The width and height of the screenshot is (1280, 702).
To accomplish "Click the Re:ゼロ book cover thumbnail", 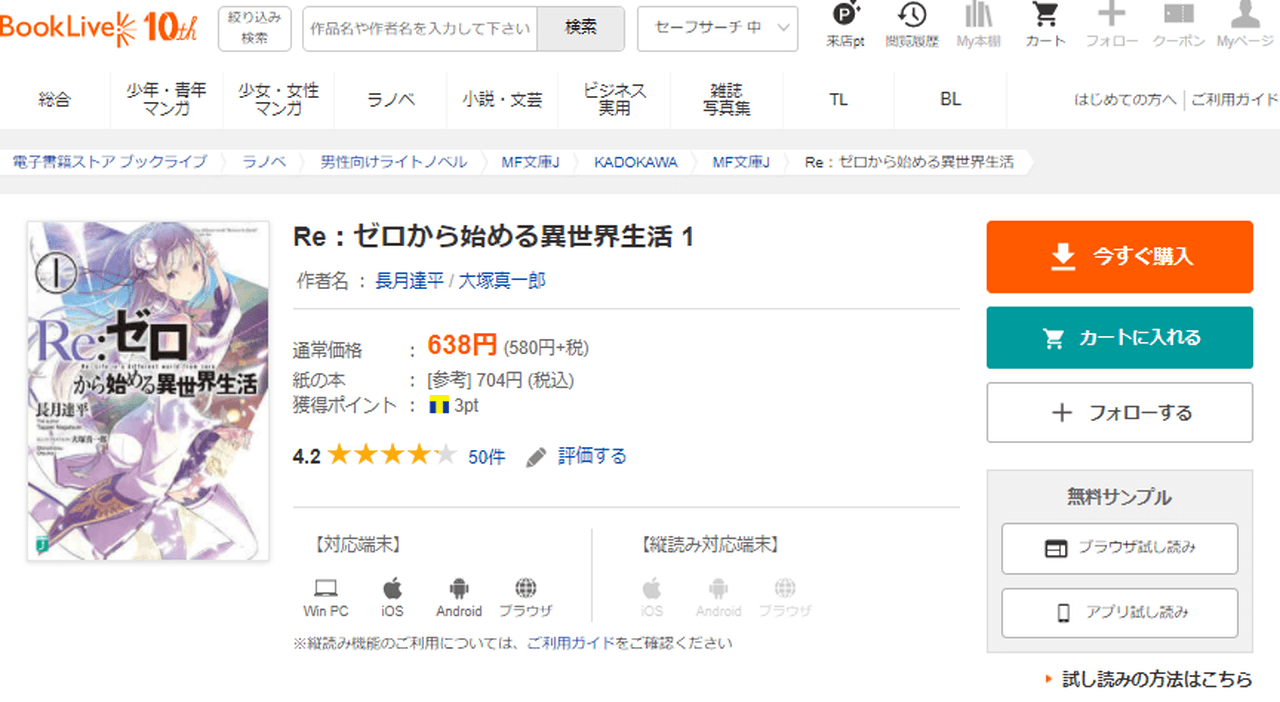I will tap(148, 390).
